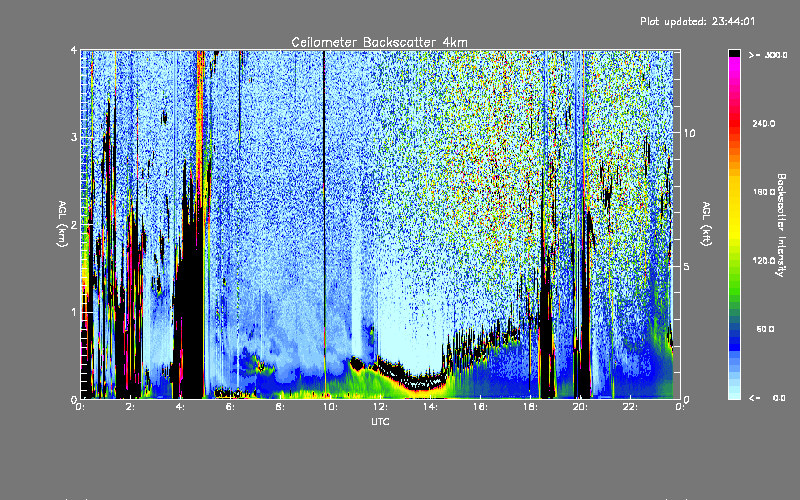800x500 pixels.
Task: Click the magenta section of the colorbar
Action: (734, 69)
